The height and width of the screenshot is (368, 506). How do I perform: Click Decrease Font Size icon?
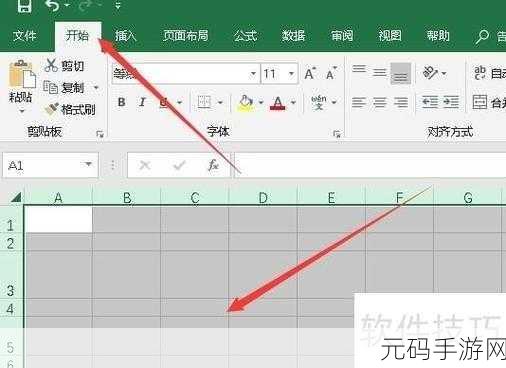(x=331, y=73)
